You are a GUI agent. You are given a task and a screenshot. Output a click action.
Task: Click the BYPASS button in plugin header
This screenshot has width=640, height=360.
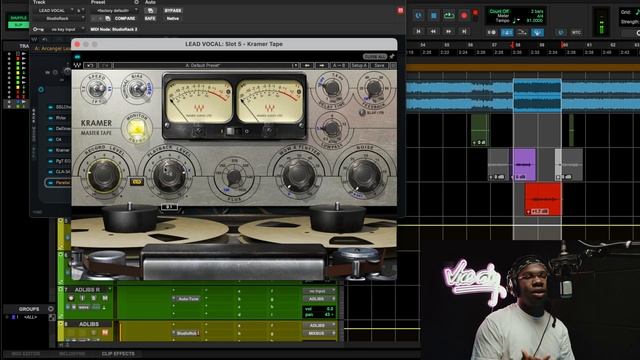pyautogui.click(x=173, y=11)
